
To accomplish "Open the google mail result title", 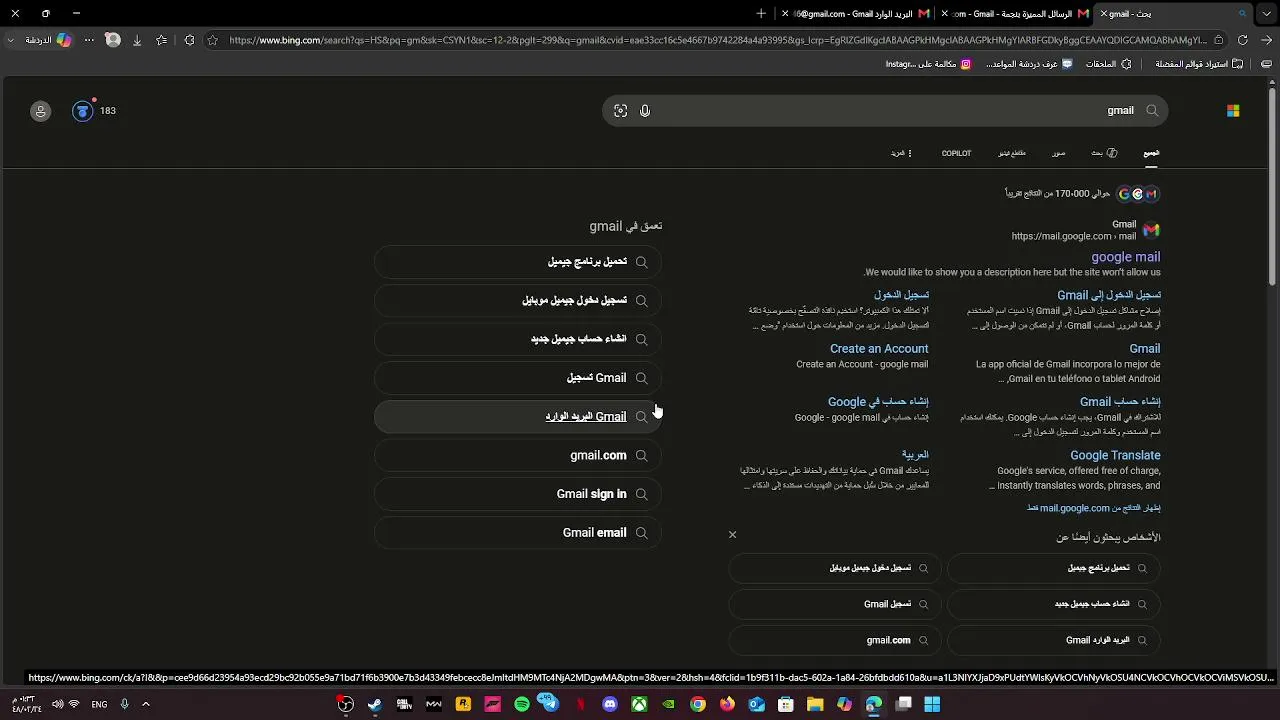I will pyautogui.click(x=1125, y=257).
